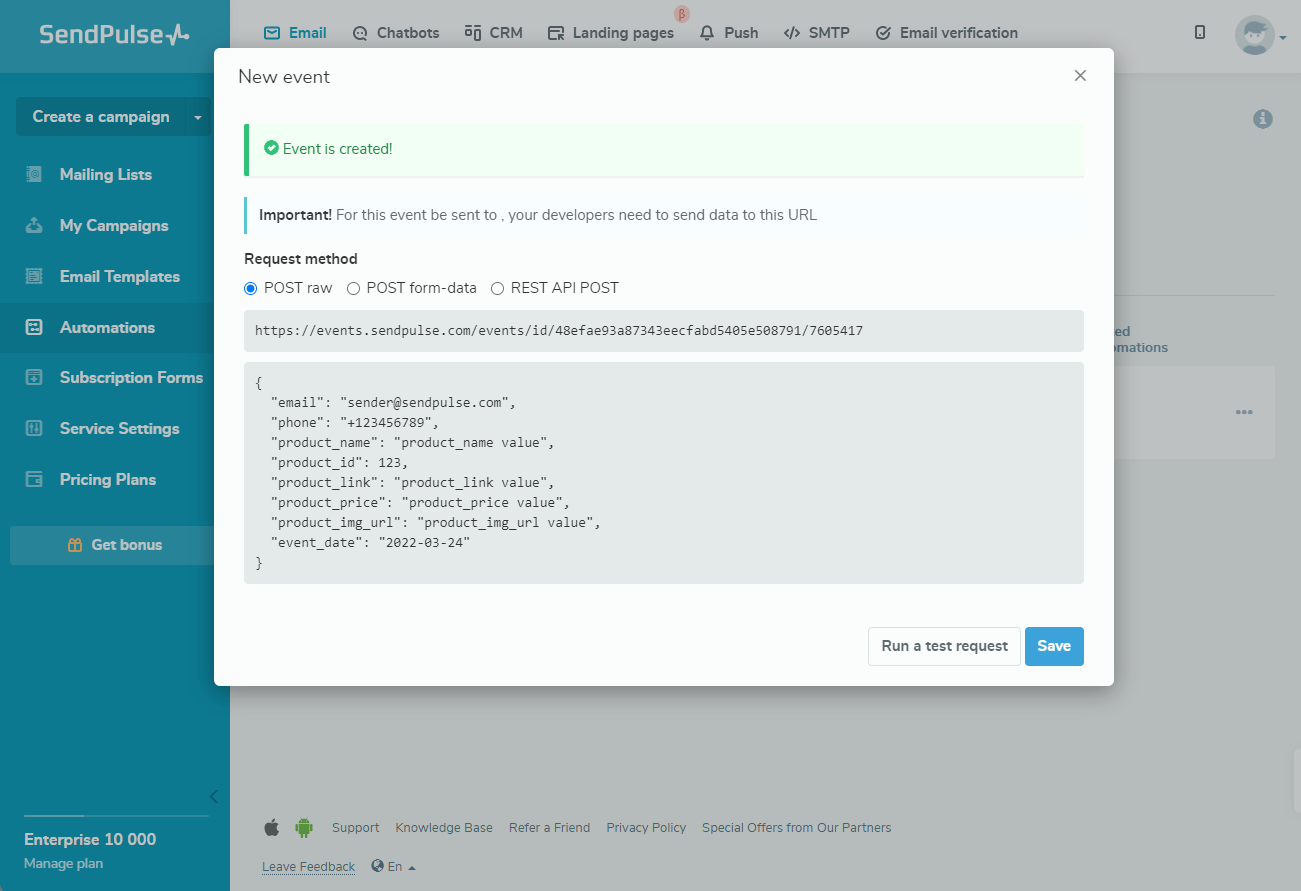Open the Privacy Policy link
The image size is (1301, 891).
point(647,828)
